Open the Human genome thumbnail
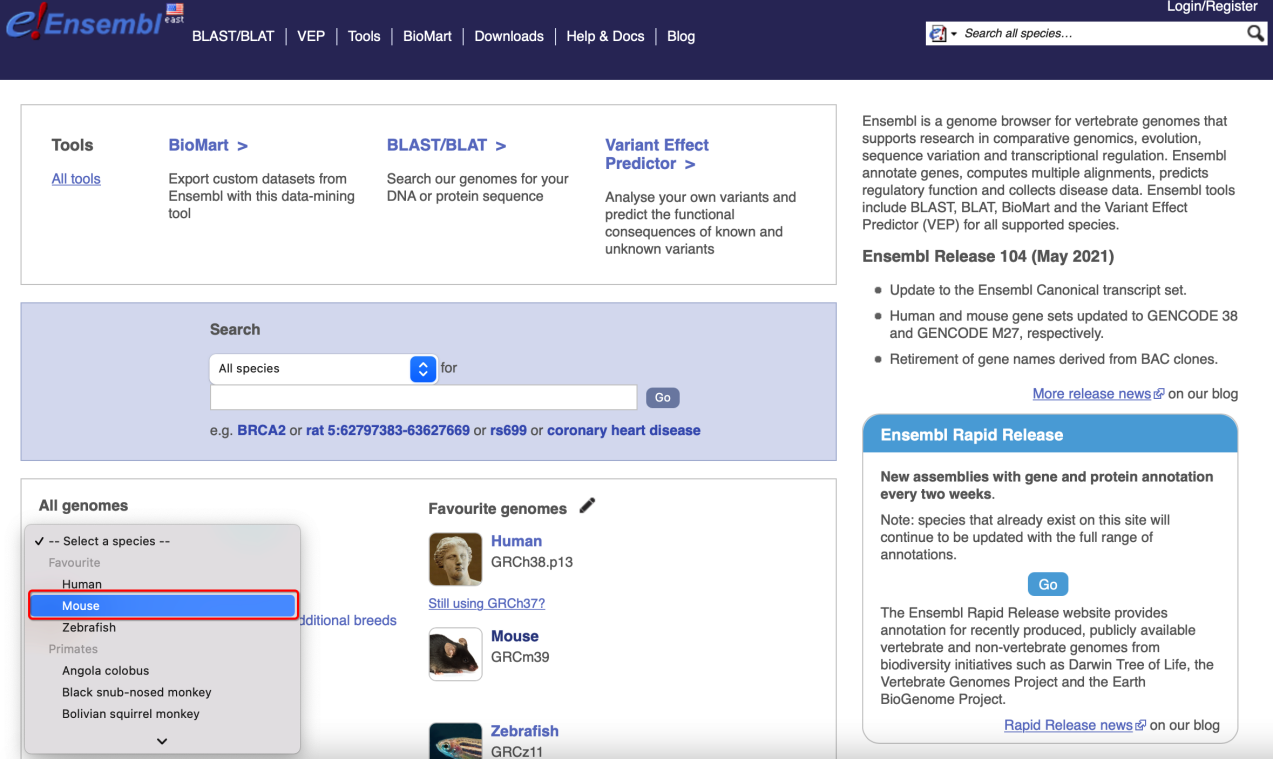The width and height of the screenshot is (1273, 759). coord(455,558)
